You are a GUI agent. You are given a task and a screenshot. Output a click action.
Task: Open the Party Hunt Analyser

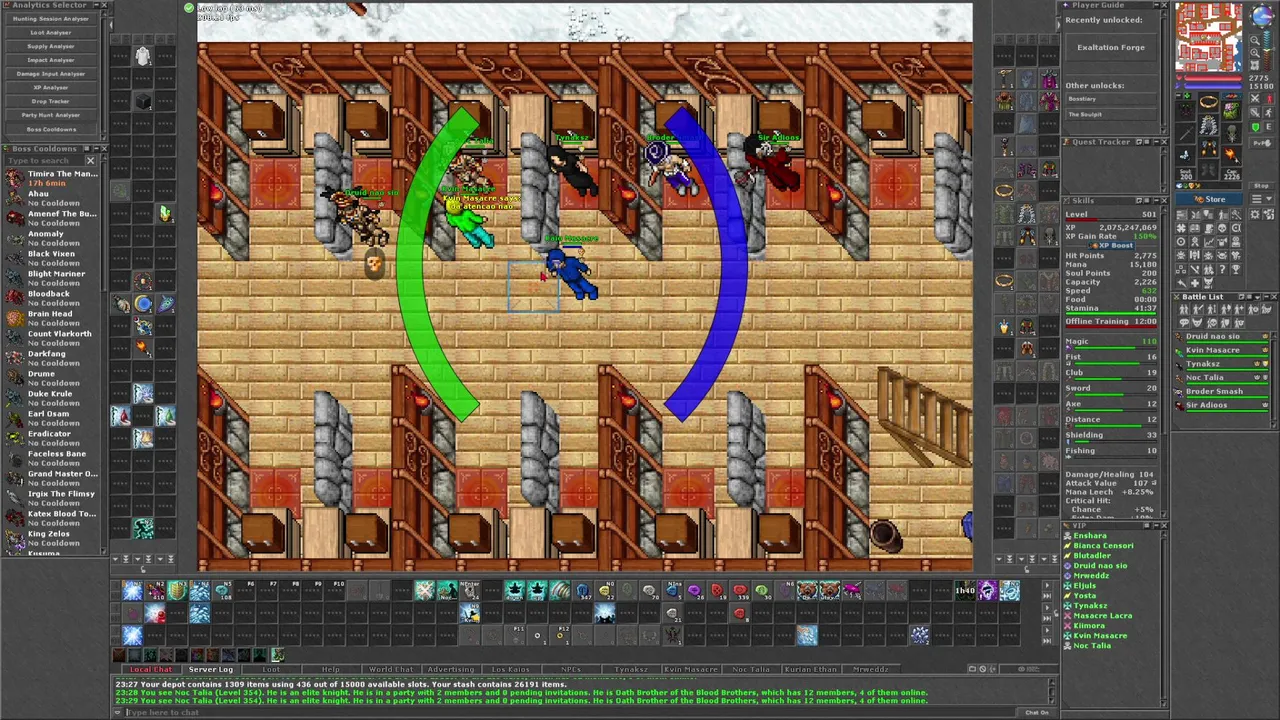(x=51, y=115)
